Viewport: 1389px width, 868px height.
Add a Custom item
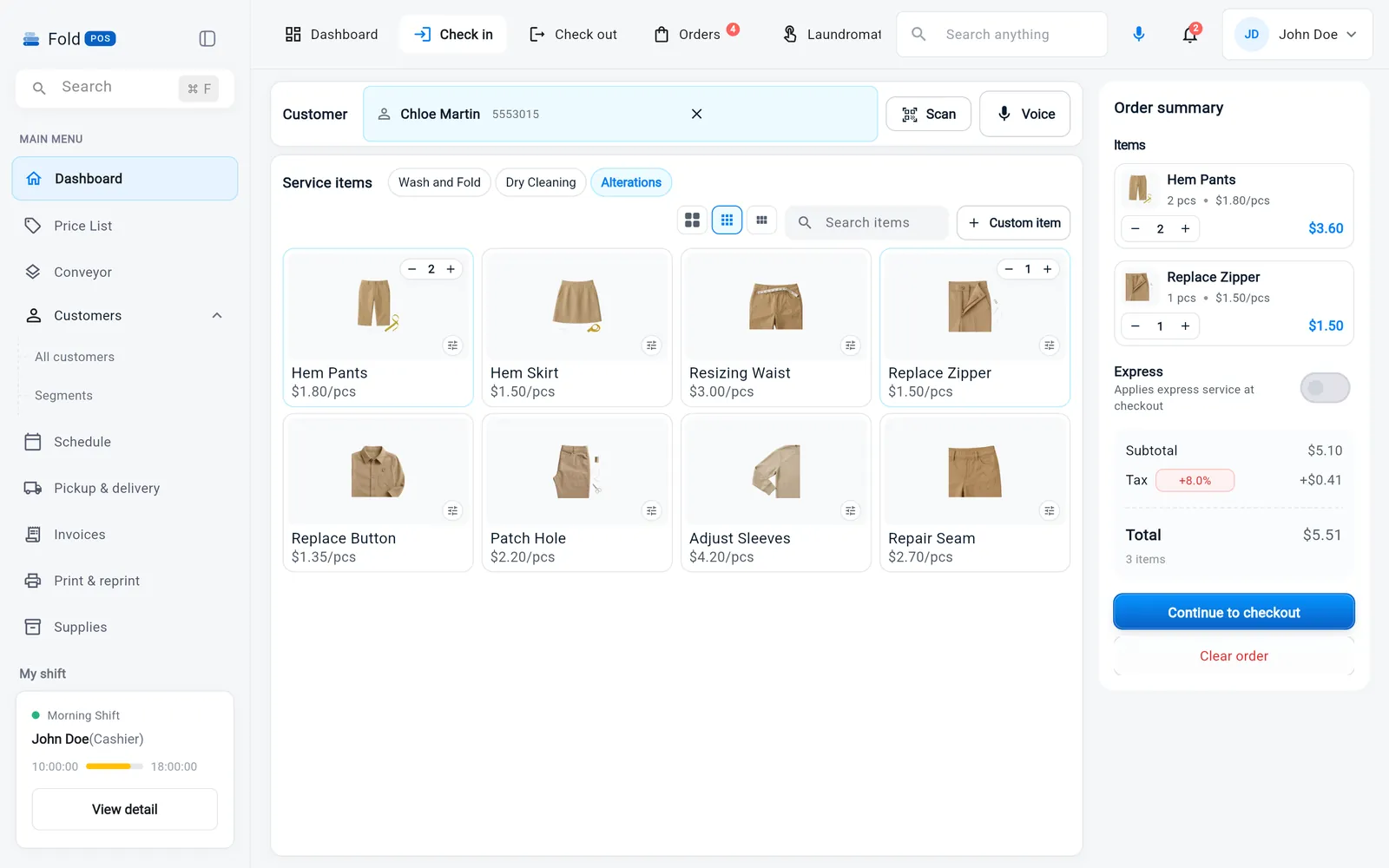click(x=1013, y=223)
